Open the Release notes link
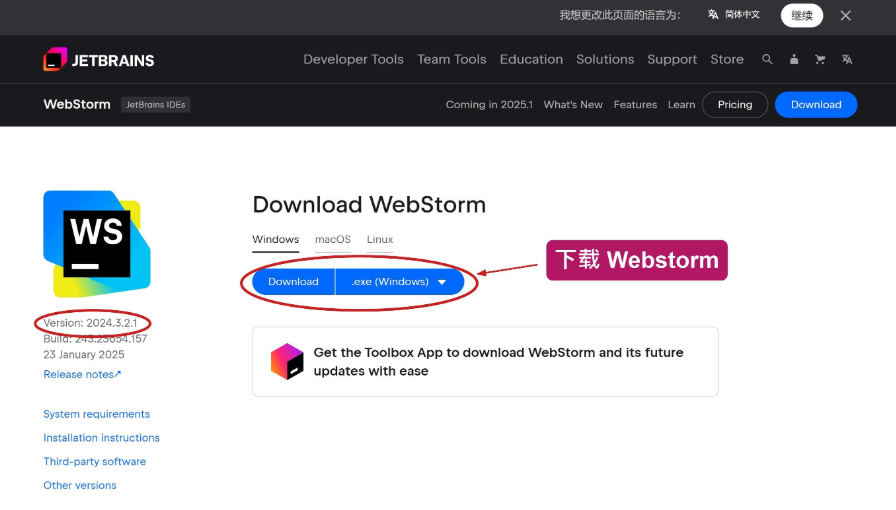 [x=82, y=374]
